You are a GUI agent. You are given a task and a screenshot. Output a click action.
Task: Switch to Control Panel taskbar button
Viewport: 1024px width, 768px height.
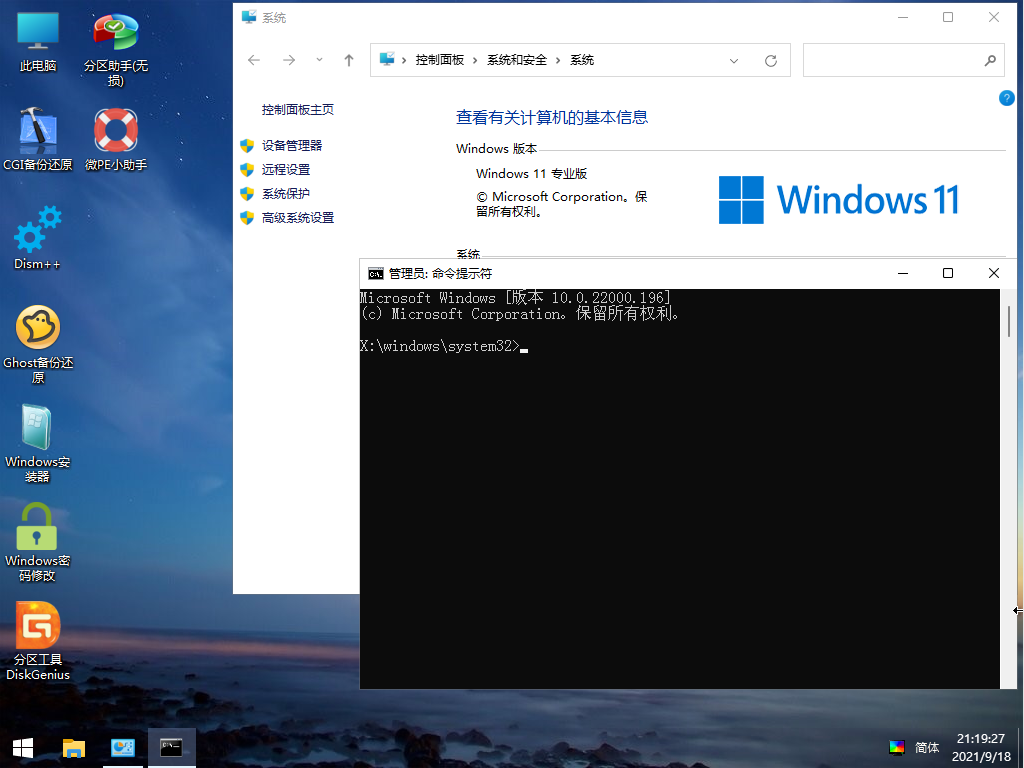[x=123, y=748]
